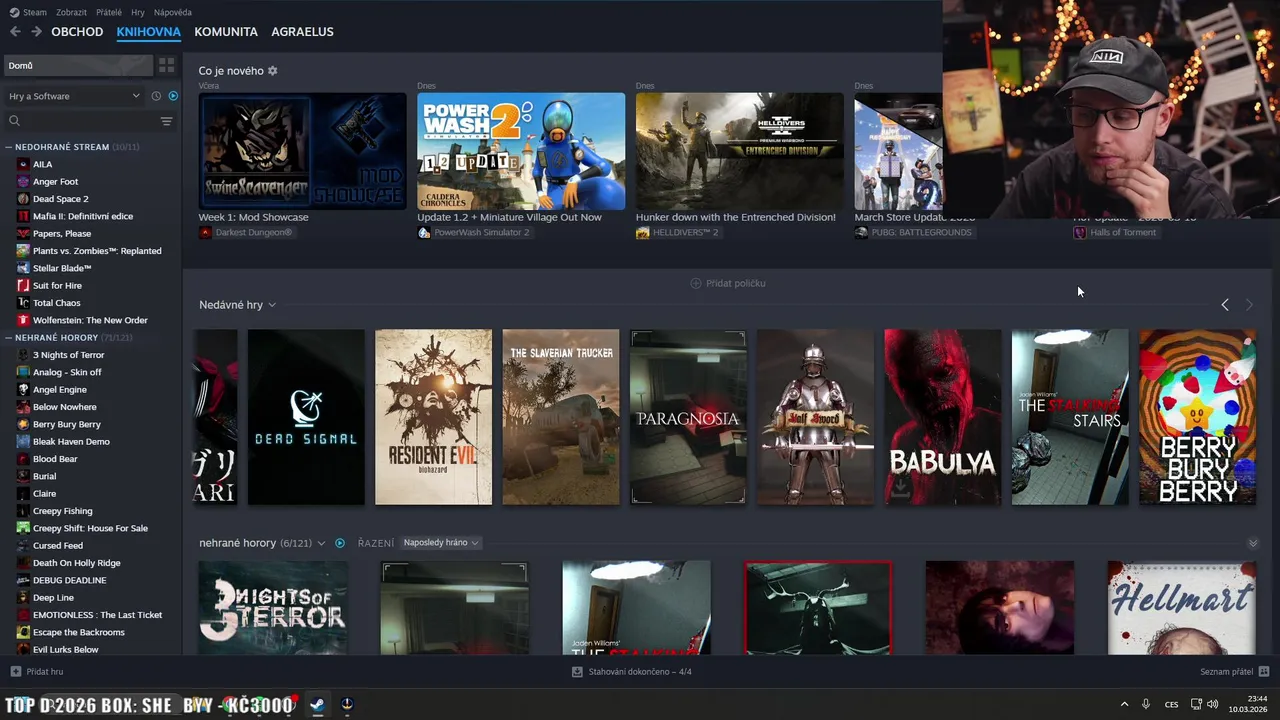Click the Creepy Fishing game icon
1280x720 pixels.
click(23, 511)
